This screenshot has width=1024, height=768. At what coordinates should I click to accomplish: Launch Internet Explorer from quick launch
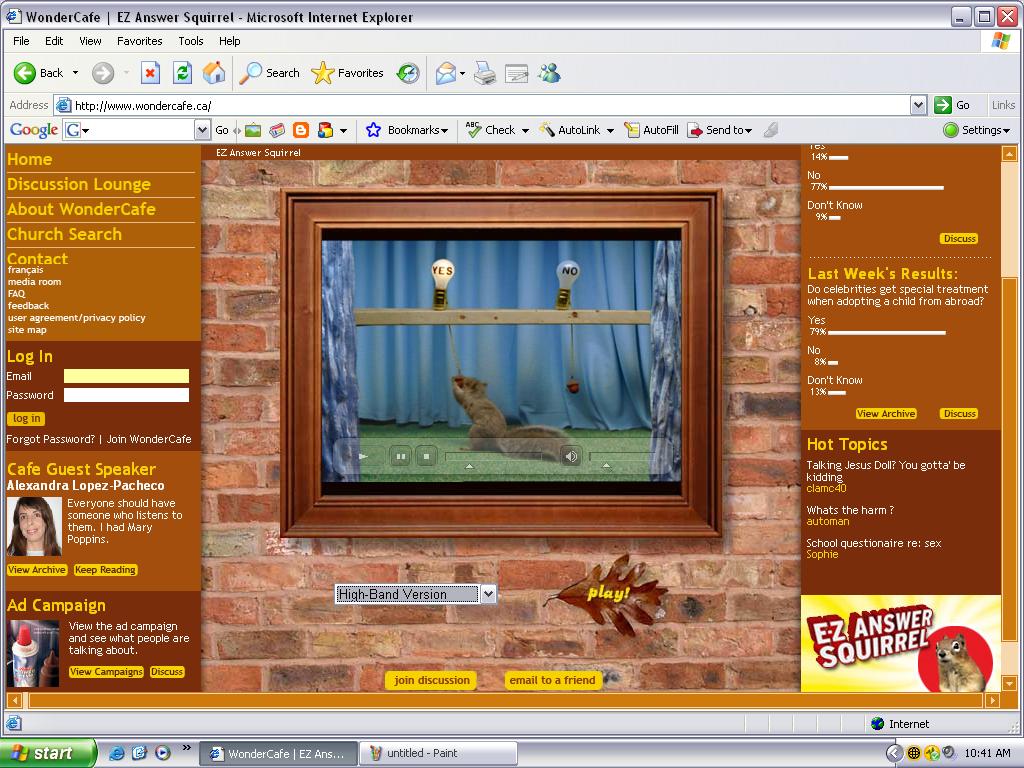116,753
